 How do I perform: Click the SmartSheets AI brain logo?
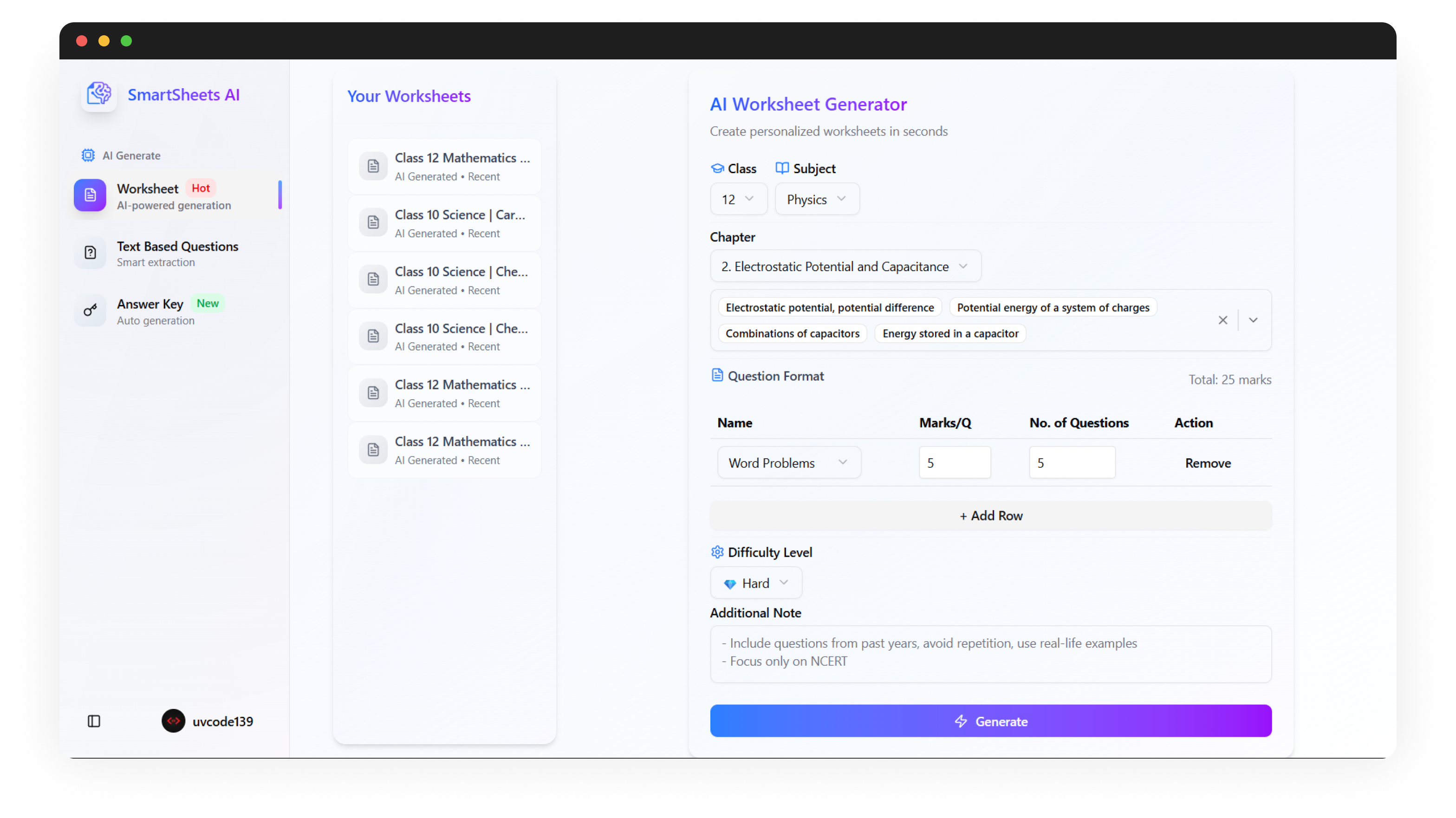(99, 94)
